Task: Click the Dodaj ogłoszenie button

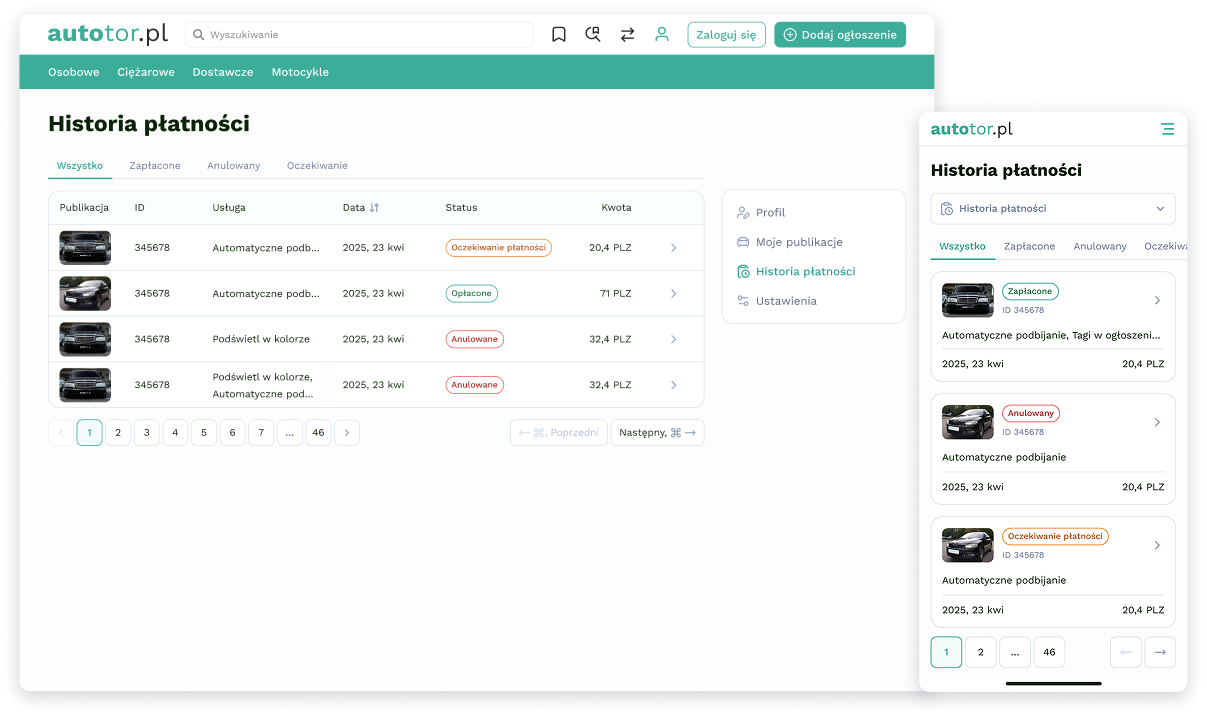Action: coord(840,34)
